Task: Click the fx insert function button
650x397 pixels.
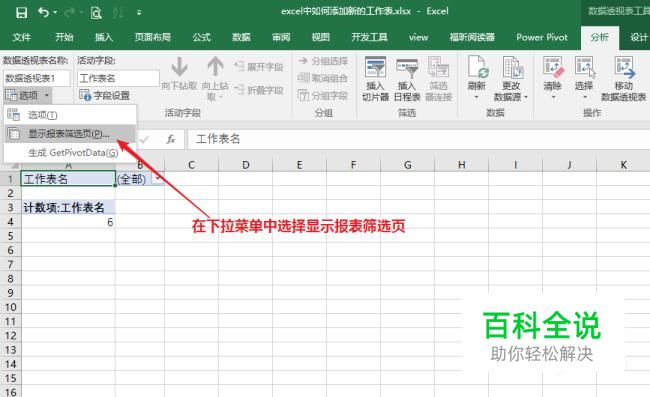Action: [x=171, y=139]
